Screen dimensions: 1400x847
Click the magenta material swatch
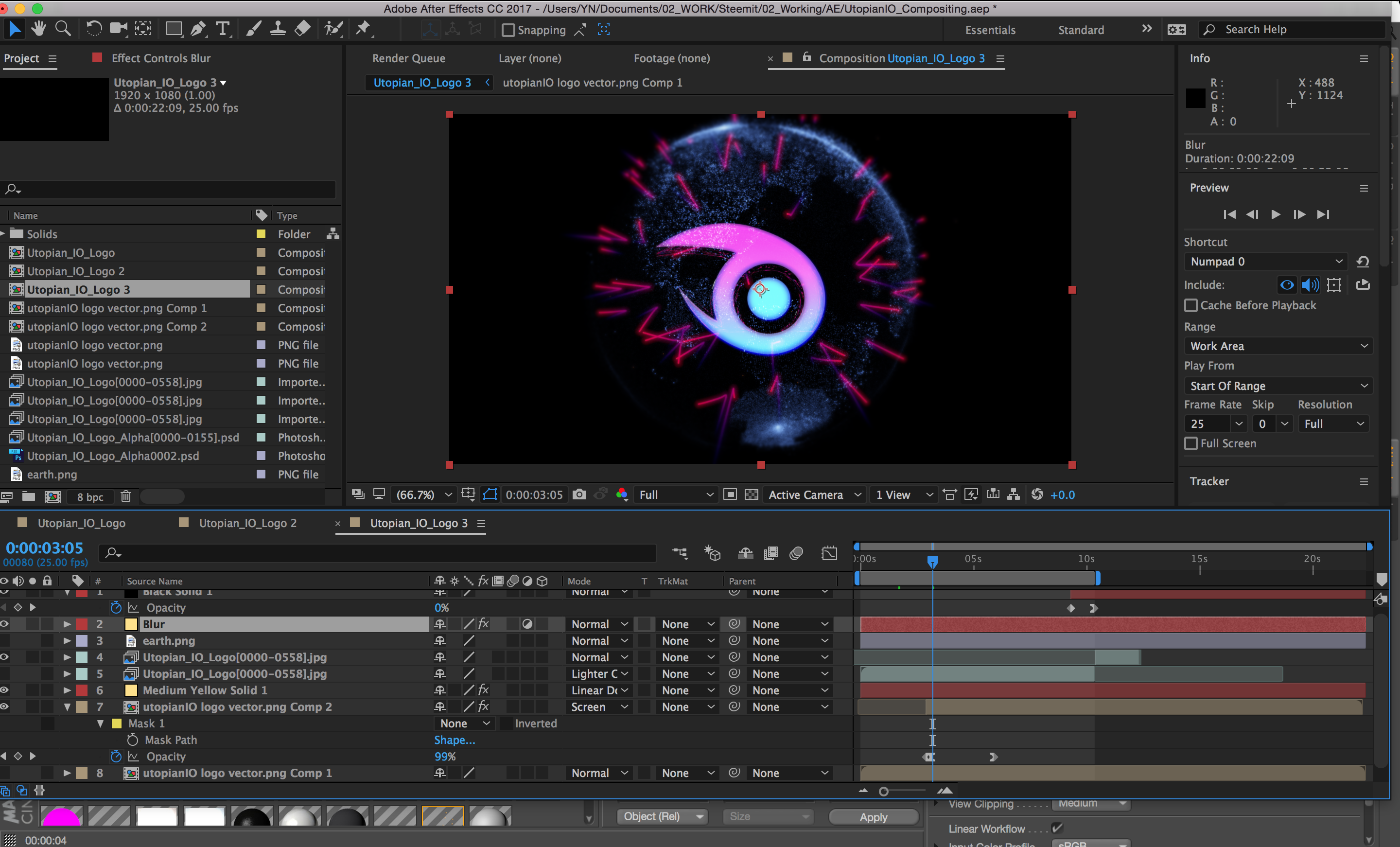click(x=61, y=816)
